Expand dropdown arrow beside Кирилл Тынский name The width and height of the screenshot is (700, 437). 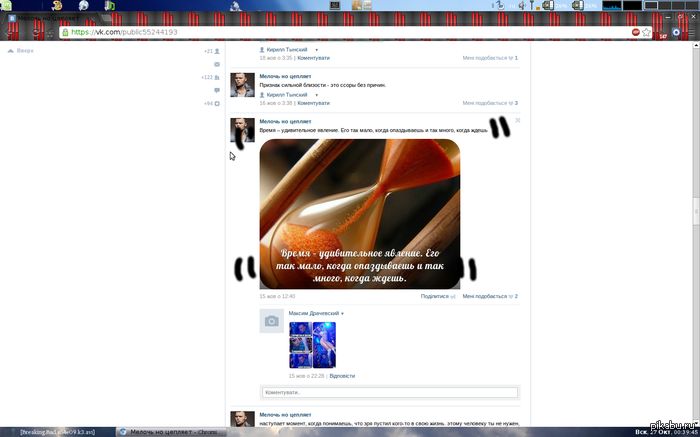[x=317, y=94]
